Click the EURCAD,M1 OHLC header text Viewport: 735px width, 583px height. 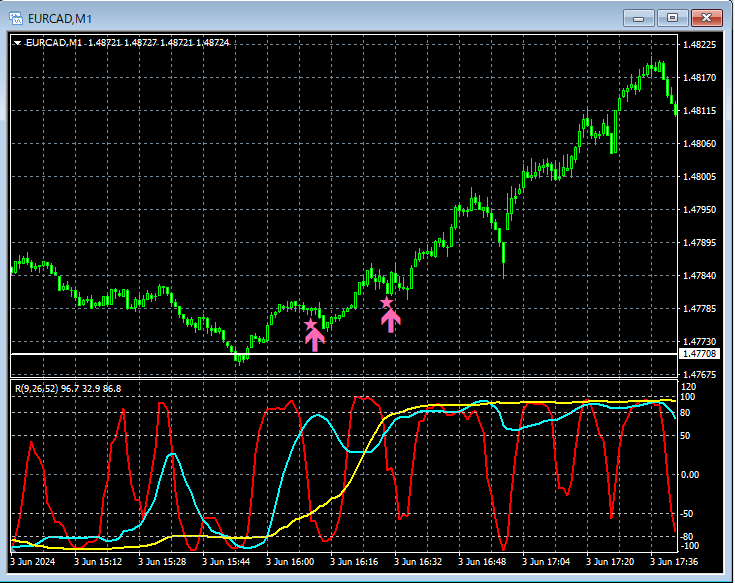point(128,43)
